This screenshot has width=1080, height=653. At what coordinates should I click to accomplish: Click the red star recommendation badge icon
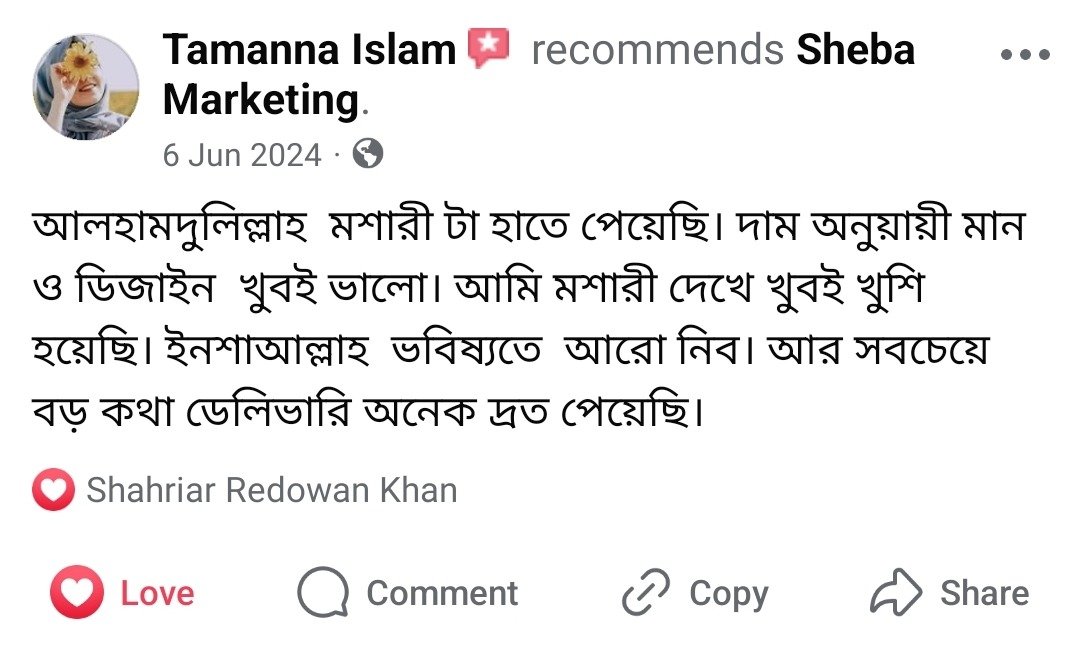tap(489, 48)
